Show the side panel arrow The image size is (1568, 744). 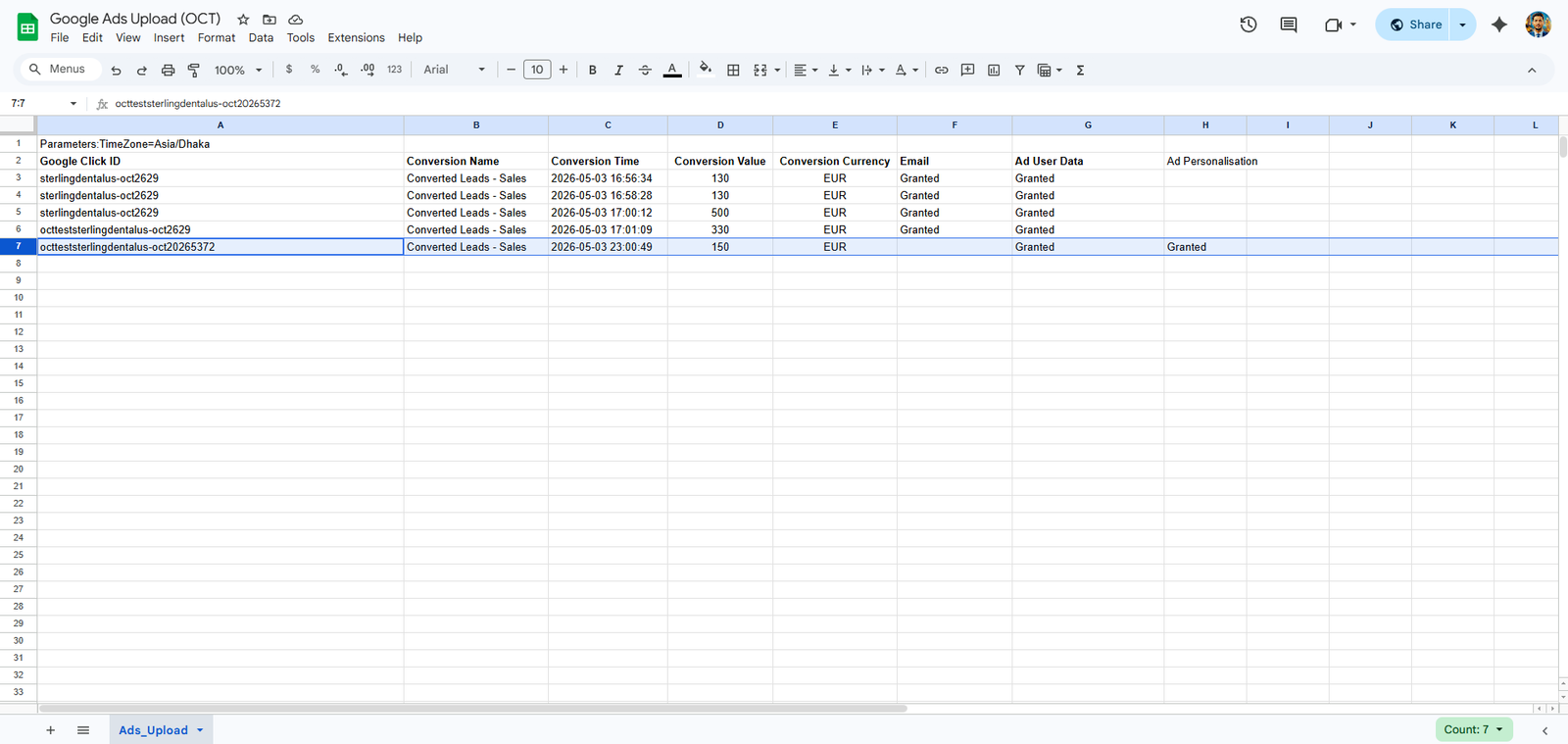(1544, 730)
